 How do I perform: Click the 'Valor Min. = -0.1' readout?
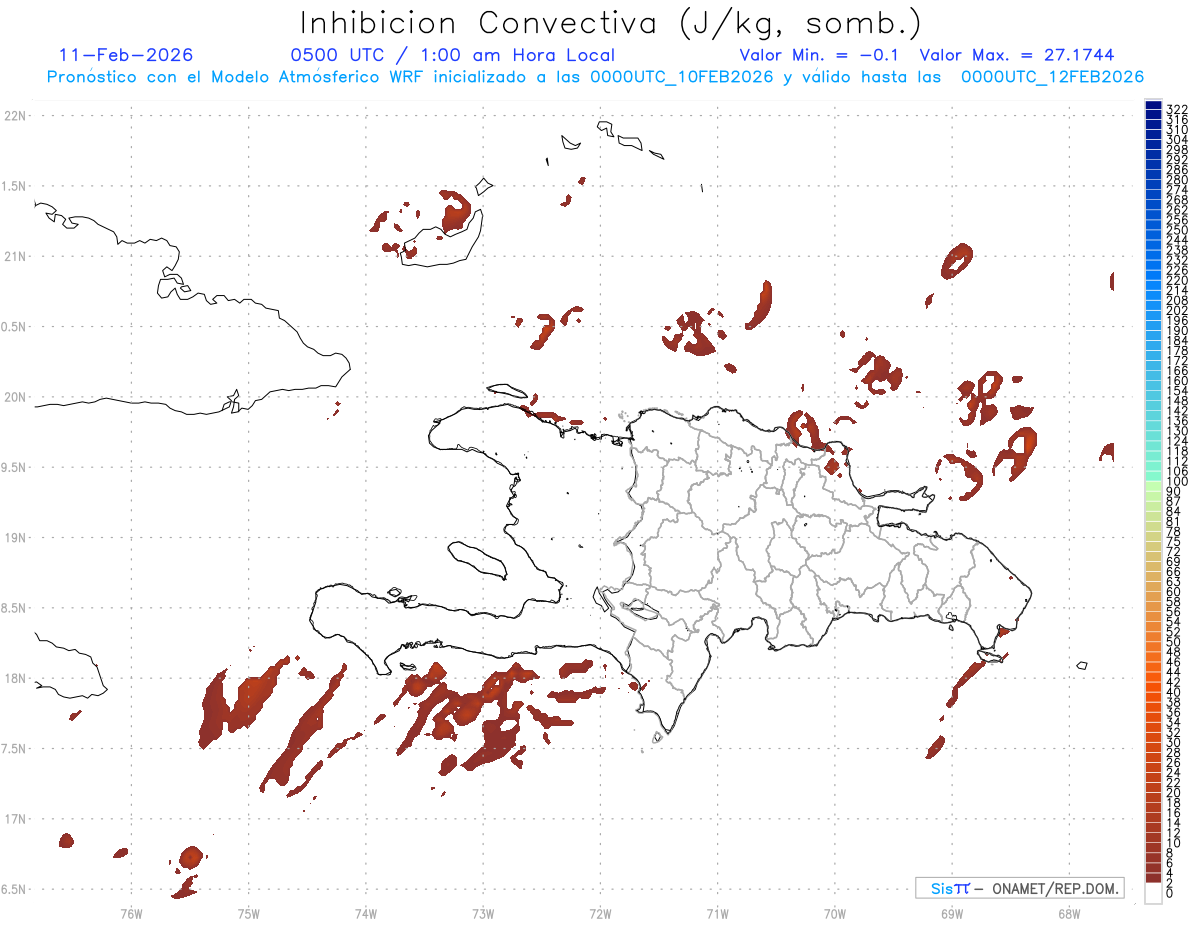point(821,55)
